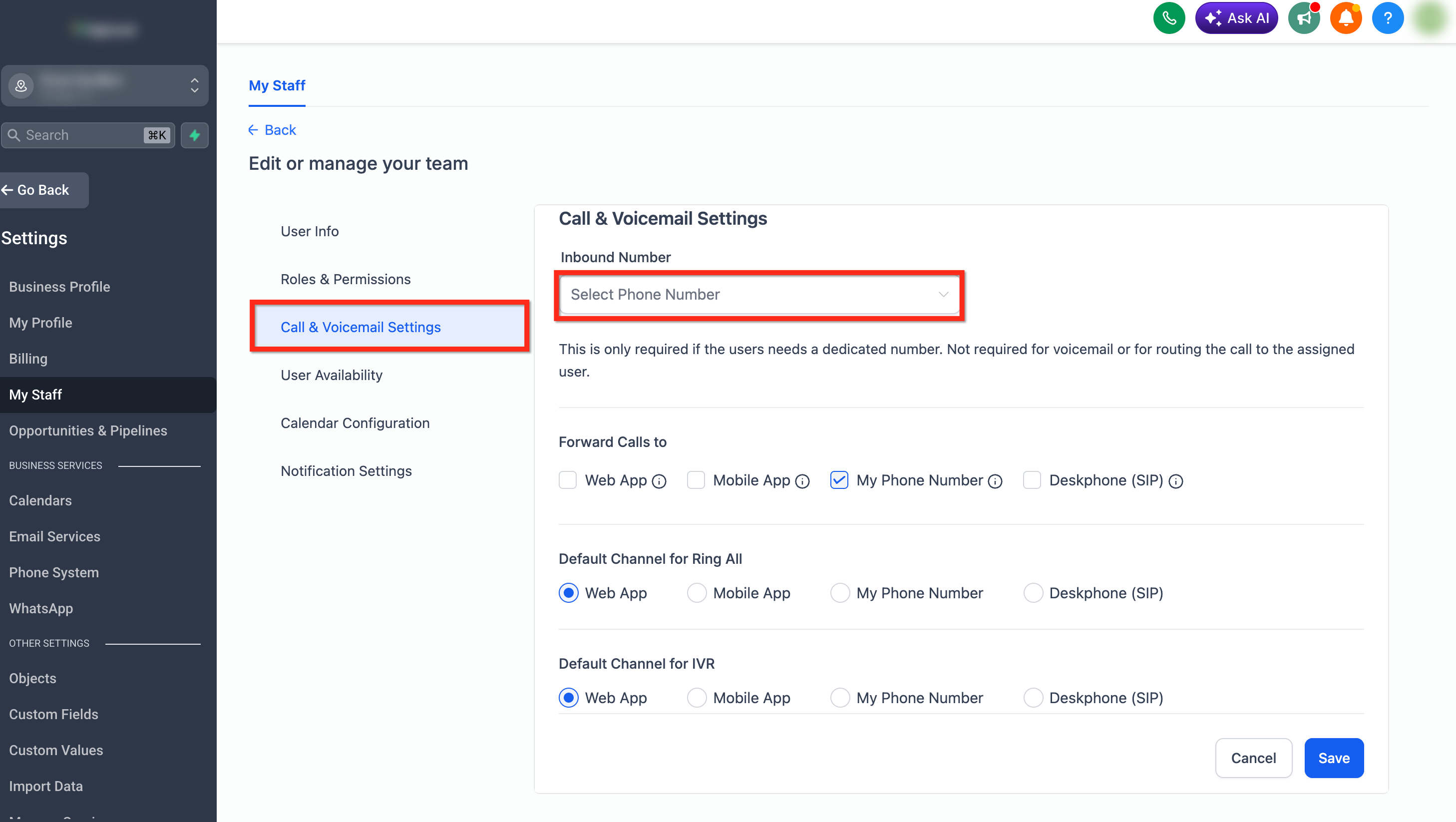
Task: Uncheck My Phone Number forward calls checkbox
Action: [x=839, y=480]
